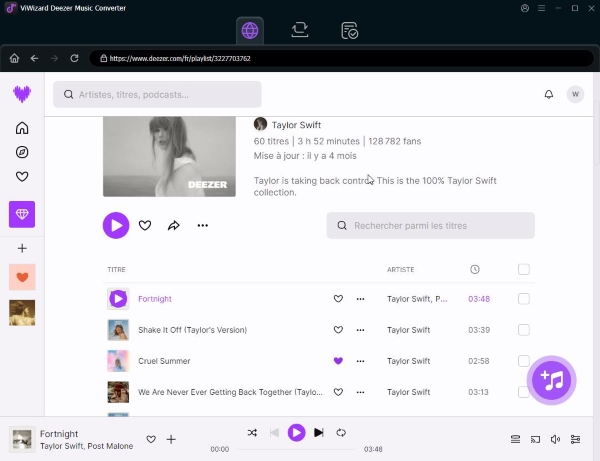Share the playlist with arrow icon
The width and height of the screenshot is (600, 461).
(x=174, y=225)
